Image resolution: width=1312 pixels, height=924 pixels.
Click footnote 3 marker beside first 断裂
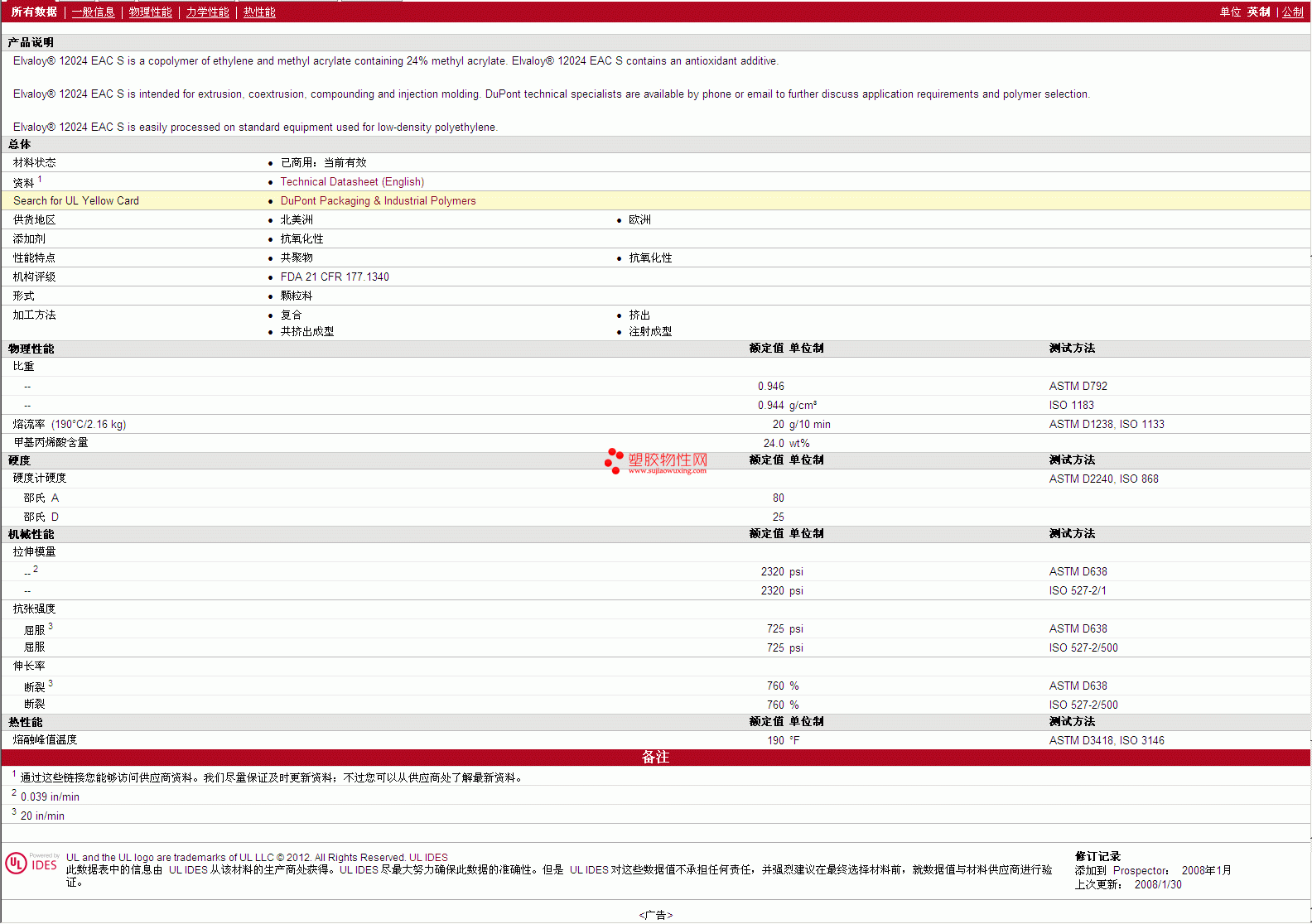(51, 683)
